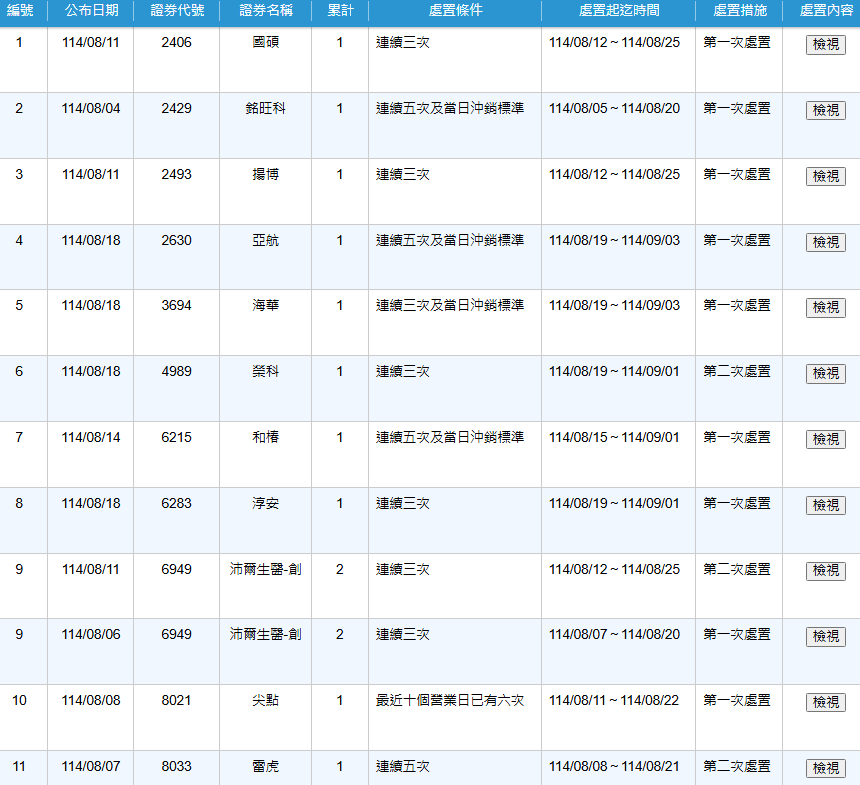Click 檢視 button for 尖點 8021
860x785 pixels.
tap(825, 702)
